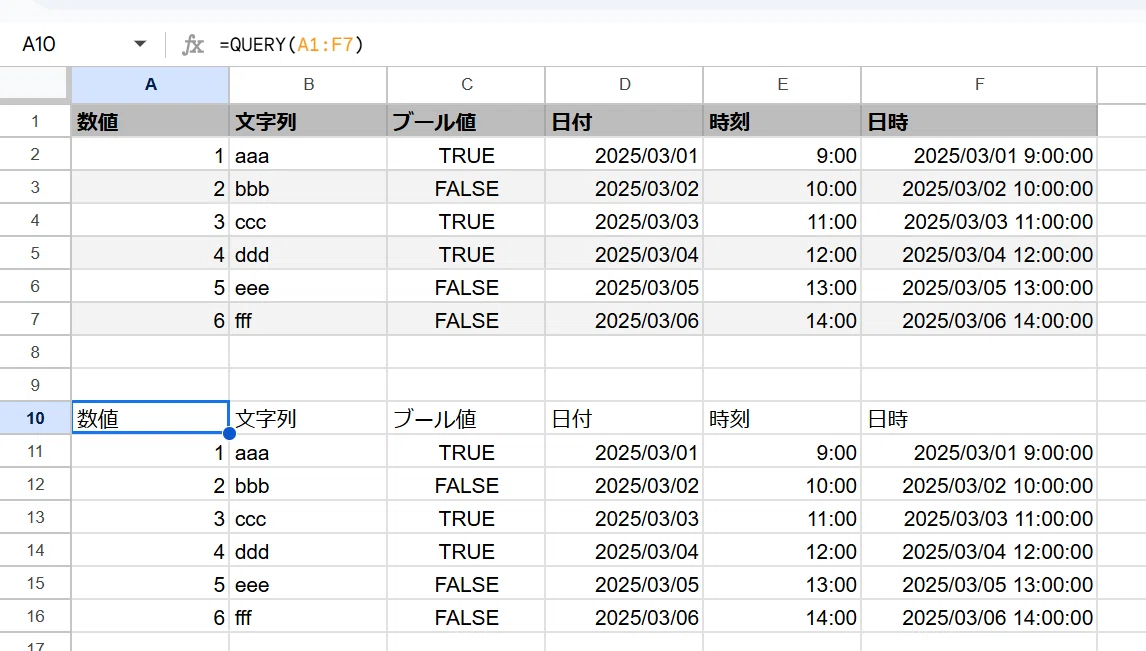Select row 10 header
Image resolution: width=1146 pixels, height=651 pixels.
[34, 418]
